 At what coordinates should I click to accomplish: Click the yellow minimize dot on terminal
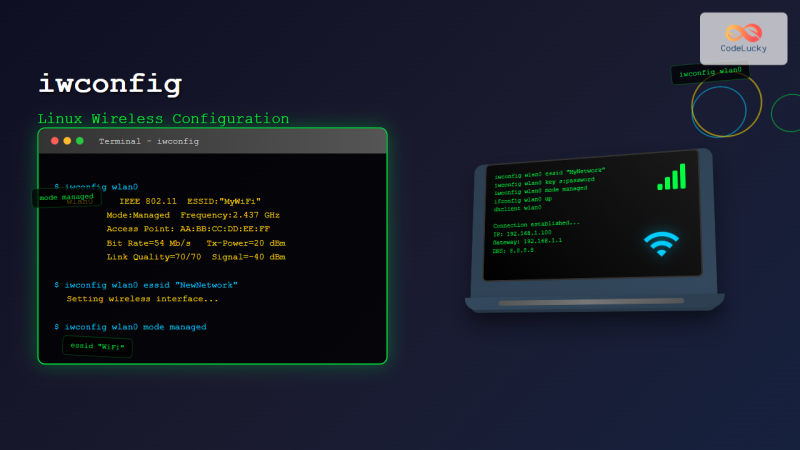(x=67, y=141)
